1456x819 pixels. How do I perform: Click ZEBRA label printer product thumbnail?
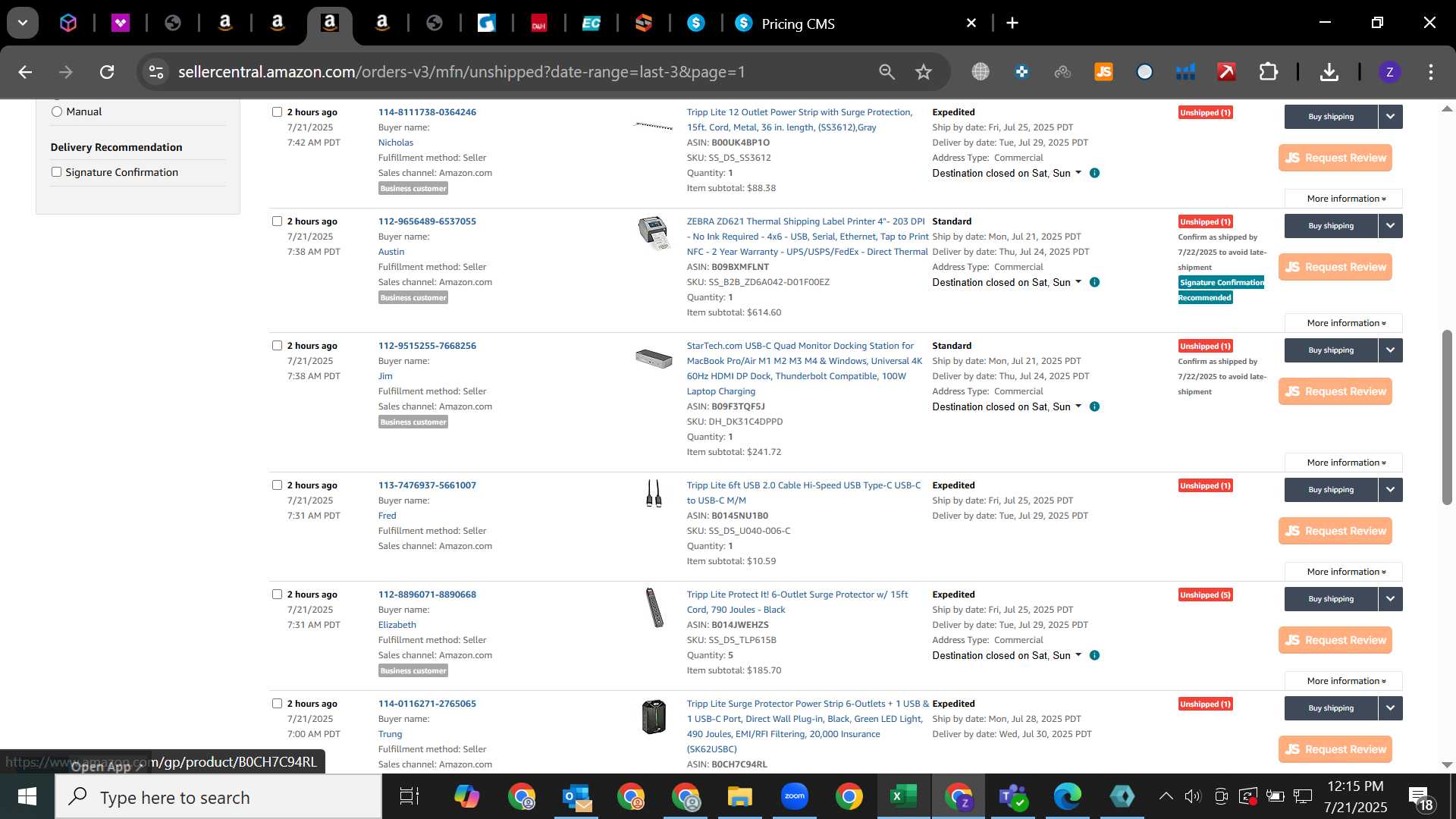pyautogui.click(x=653, y=234)
